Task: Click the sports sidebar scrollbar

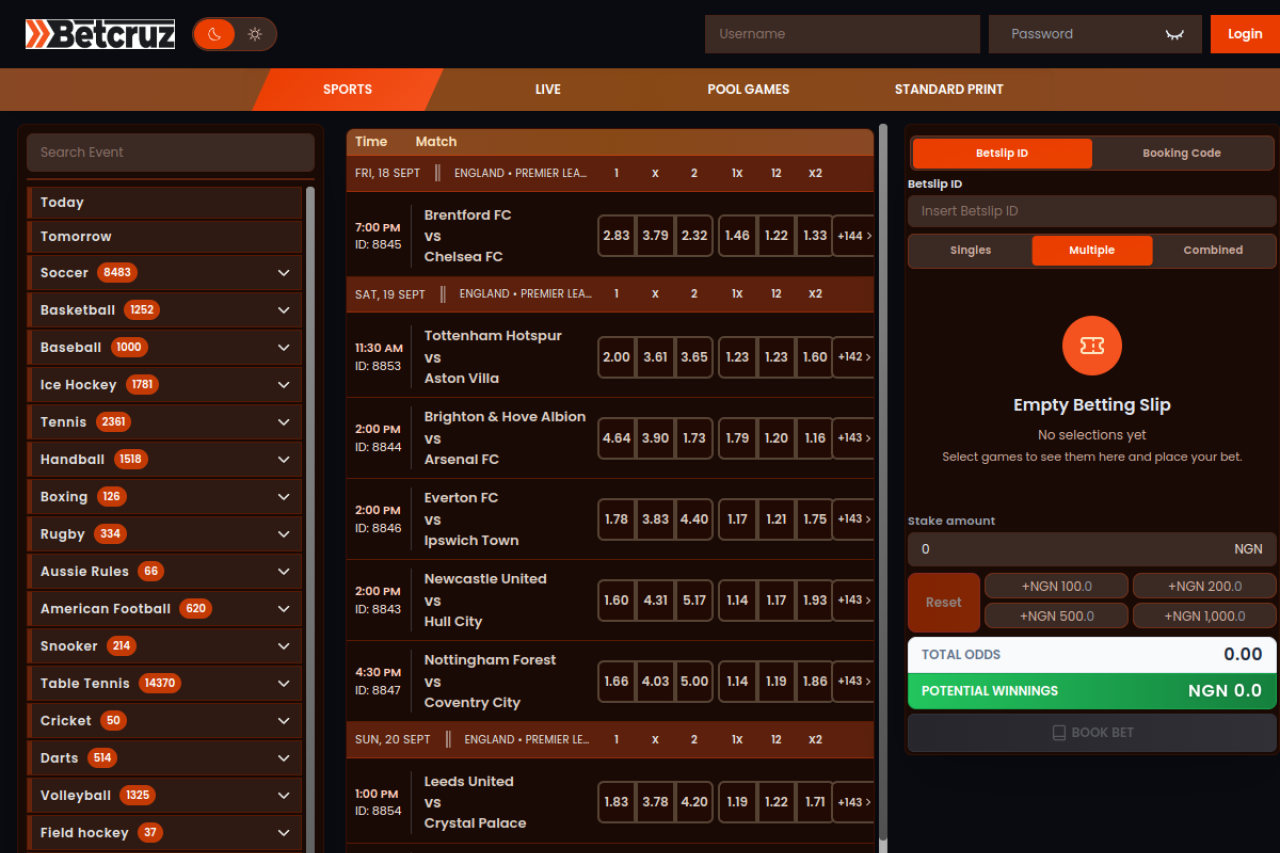Action: click(310, 519)
